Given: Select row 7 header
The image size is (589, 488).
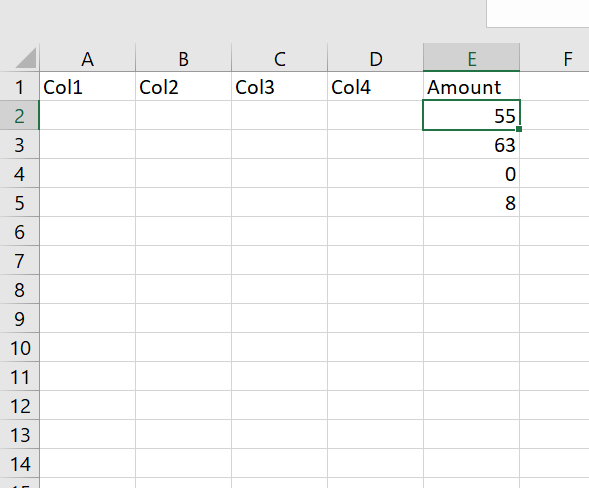Looking at the screenshot, I should [20, 260].
